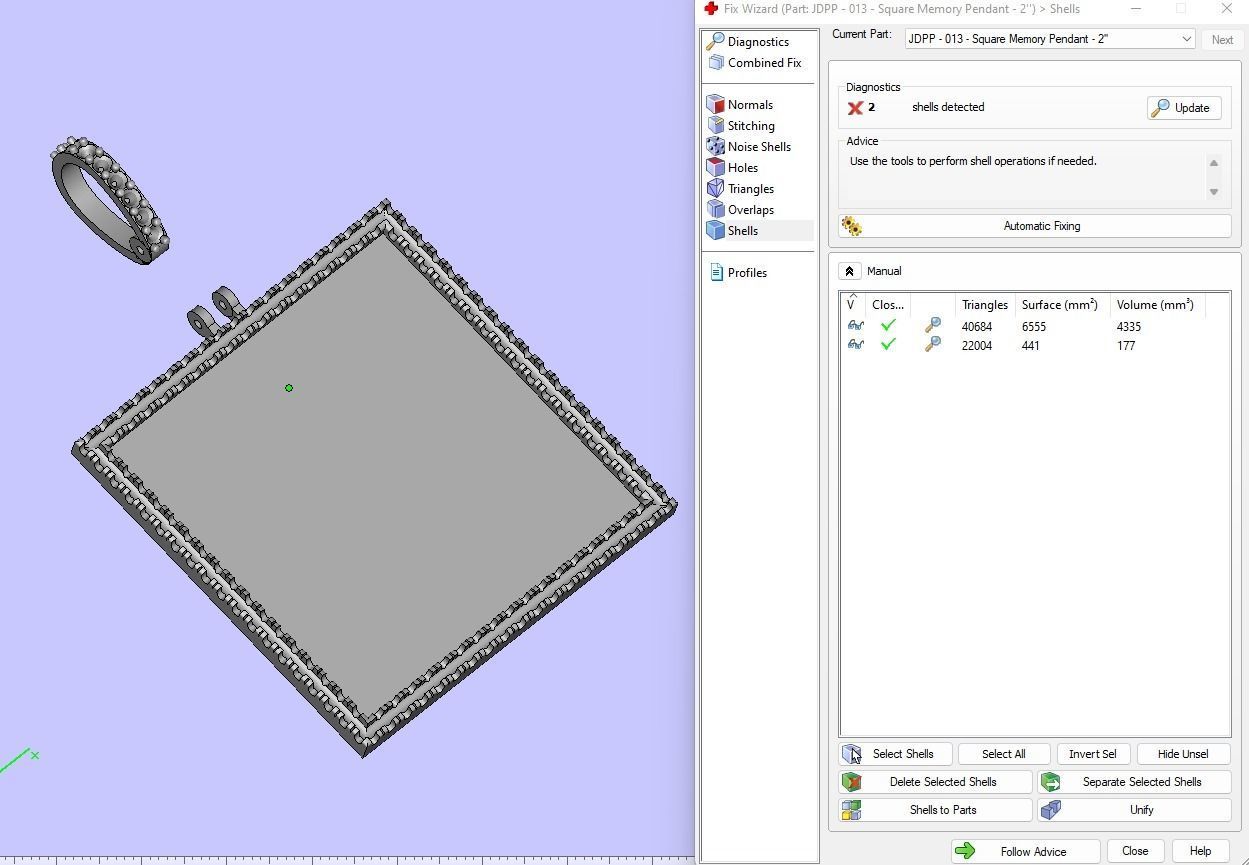Select the 441 surface cell
The image size is (1249, 865).
tap(1030, 346)
